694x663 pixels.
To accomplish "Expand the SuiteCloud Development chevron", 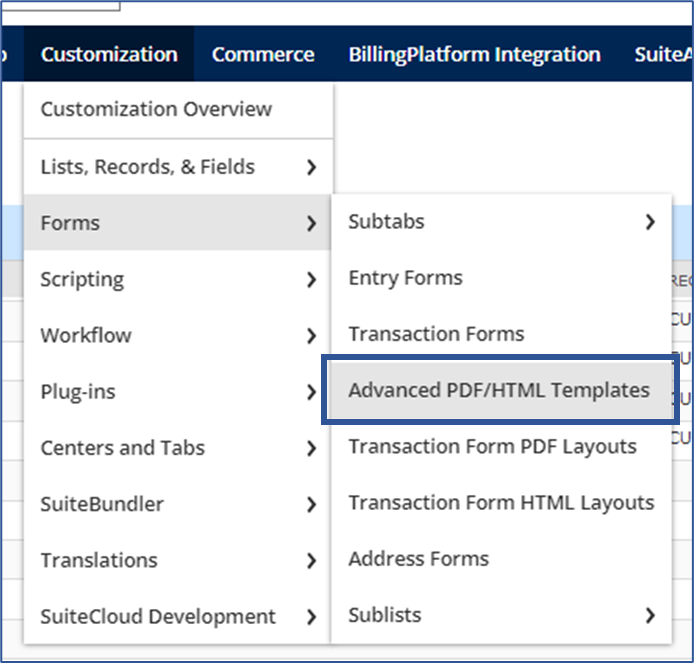I will 312,617.
